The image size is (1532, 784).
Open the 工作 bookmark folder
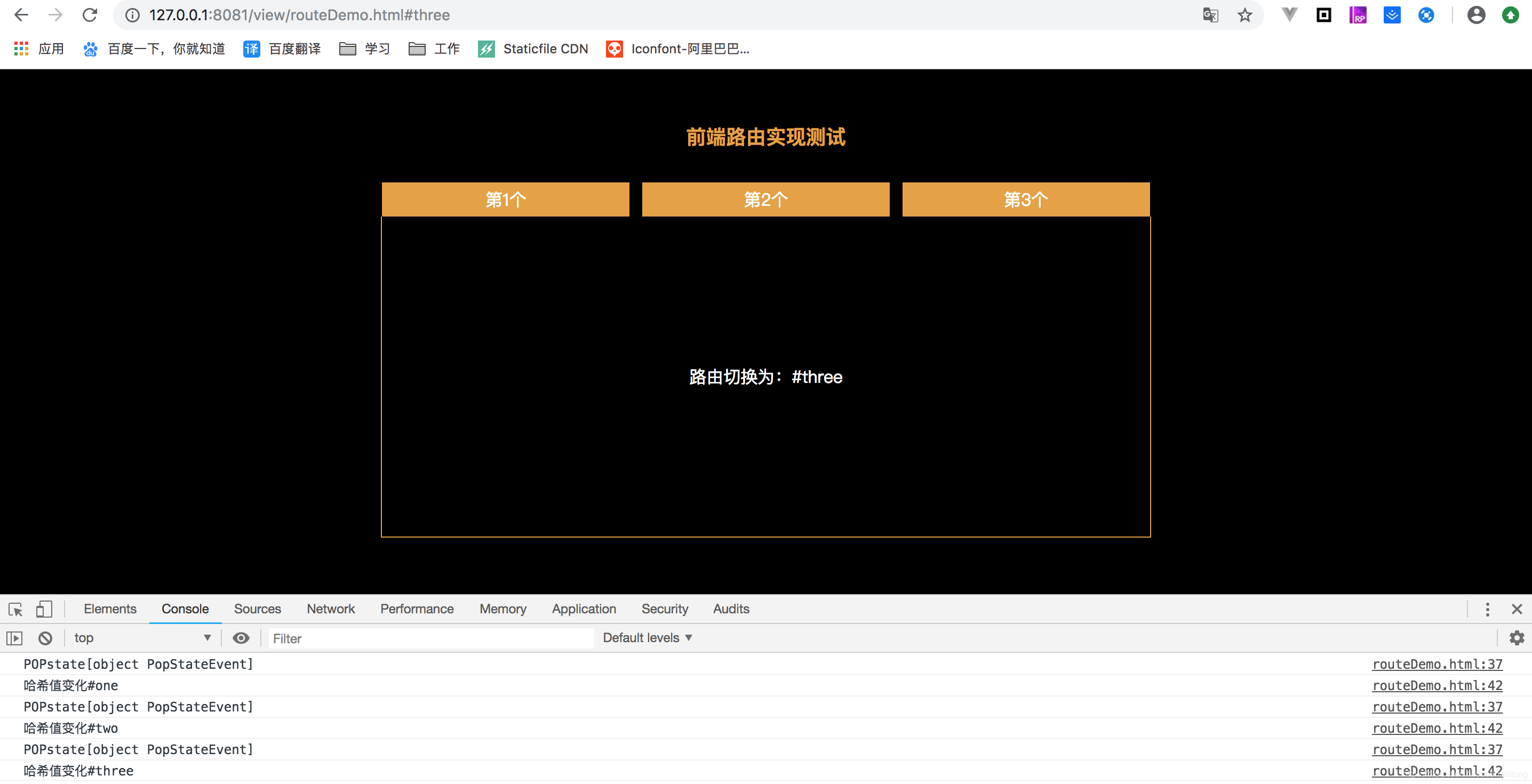(434, 49)
